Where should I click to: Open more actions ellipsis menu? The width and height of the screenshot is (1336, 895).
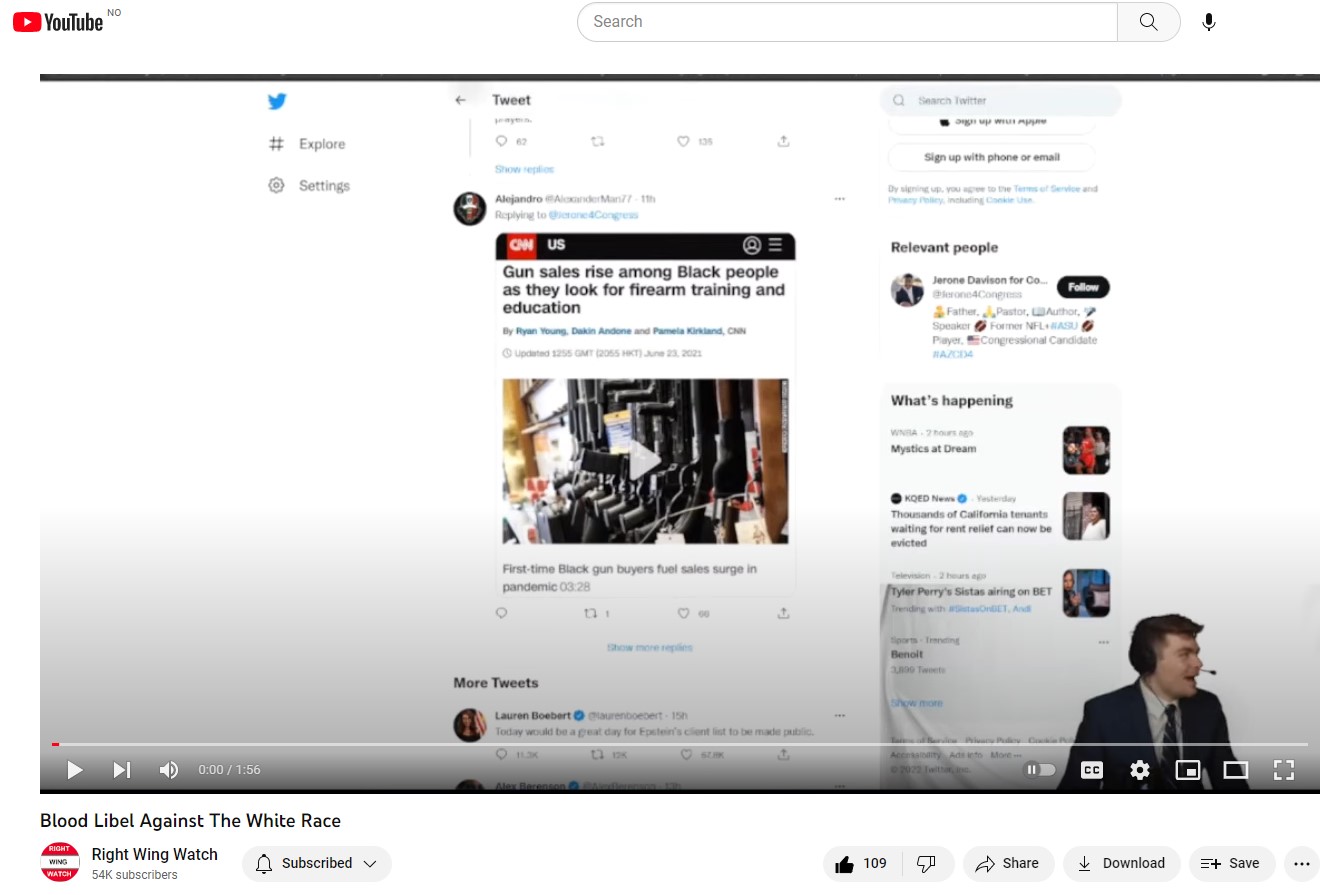1301,864
